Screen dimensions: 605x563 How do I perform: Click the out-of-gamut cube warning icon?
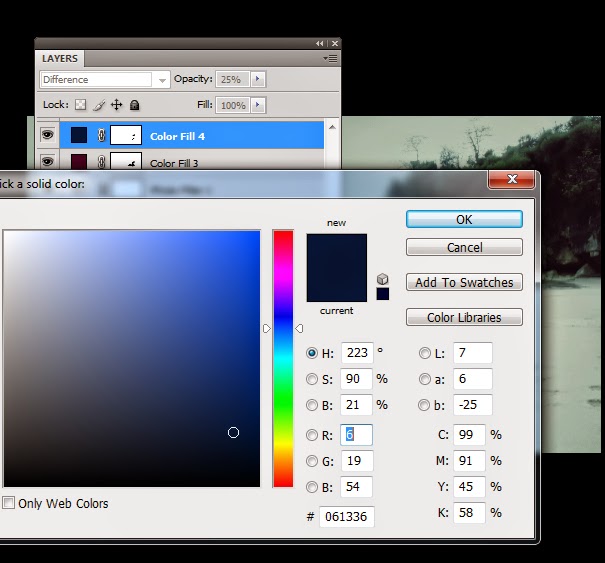pyautogui.click(x=382, y=279)
